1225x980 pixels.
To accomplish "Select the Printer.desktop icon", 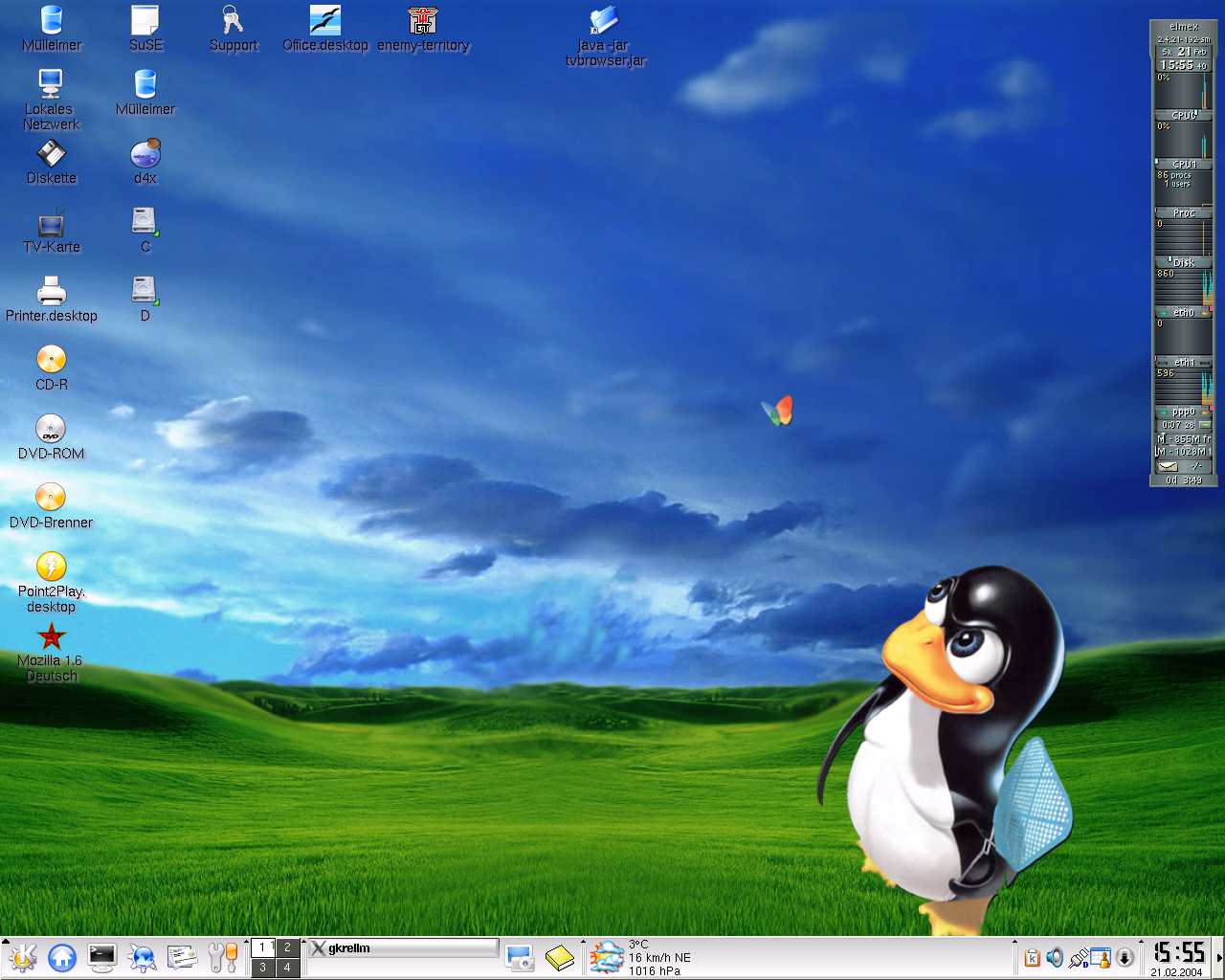I will [52, 300].
